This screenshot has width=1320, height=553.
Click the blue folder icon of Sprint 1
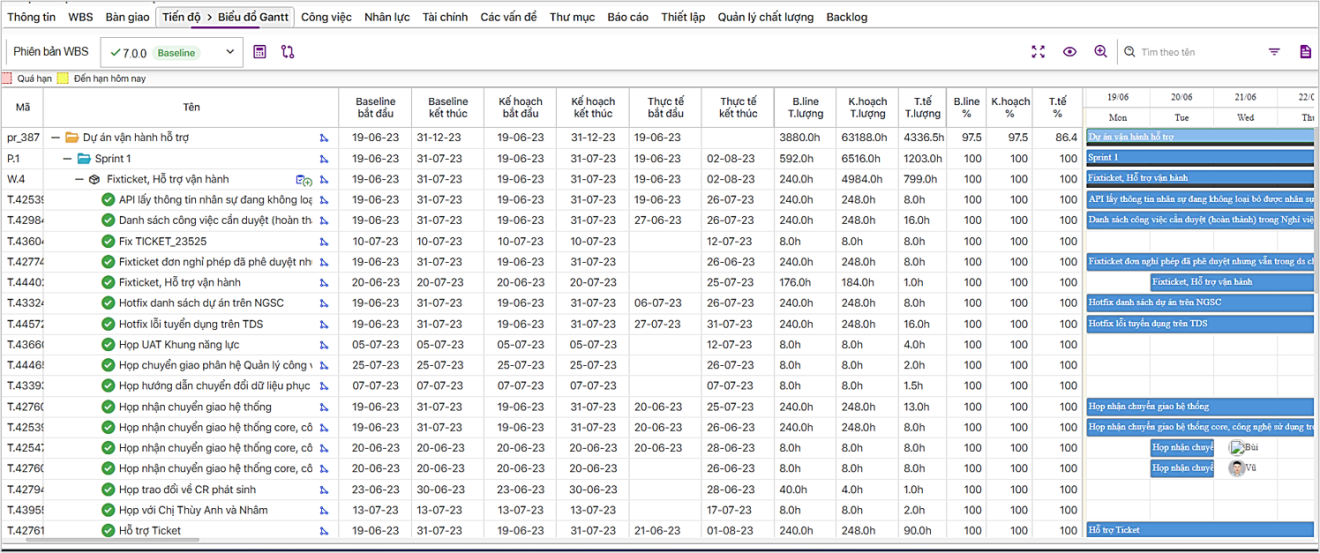click(x=84, y=159)
